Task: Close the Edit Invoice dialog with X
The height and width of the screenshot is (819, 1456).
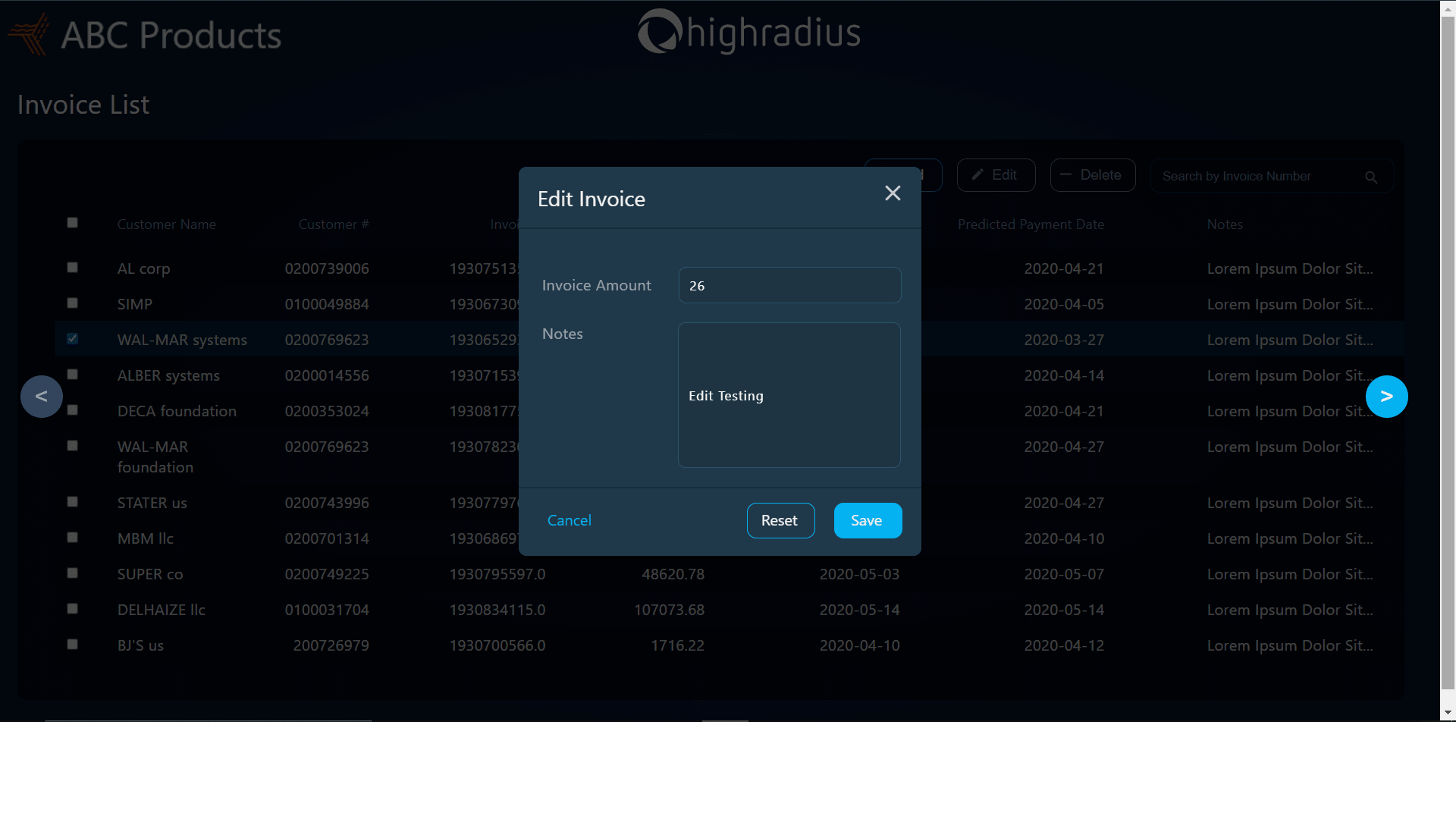Action: click(x=893, y=193)
